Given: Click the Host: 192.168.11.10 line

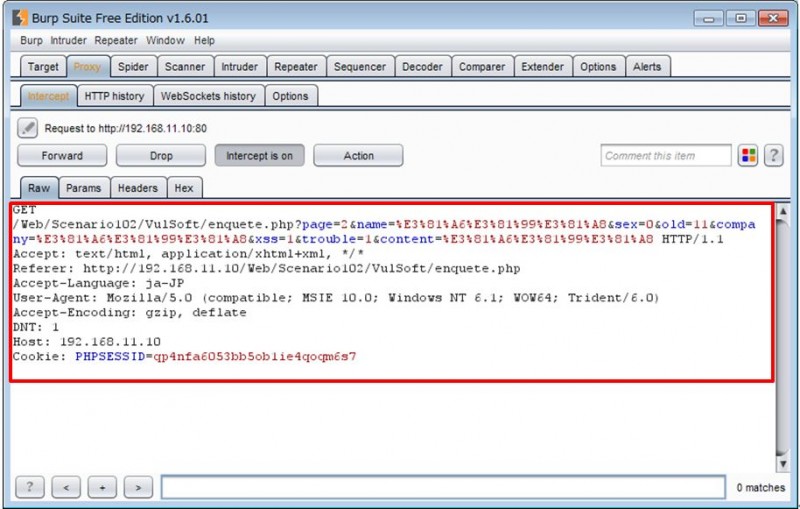Looking at the screenshot, I should tap(87, 341).
